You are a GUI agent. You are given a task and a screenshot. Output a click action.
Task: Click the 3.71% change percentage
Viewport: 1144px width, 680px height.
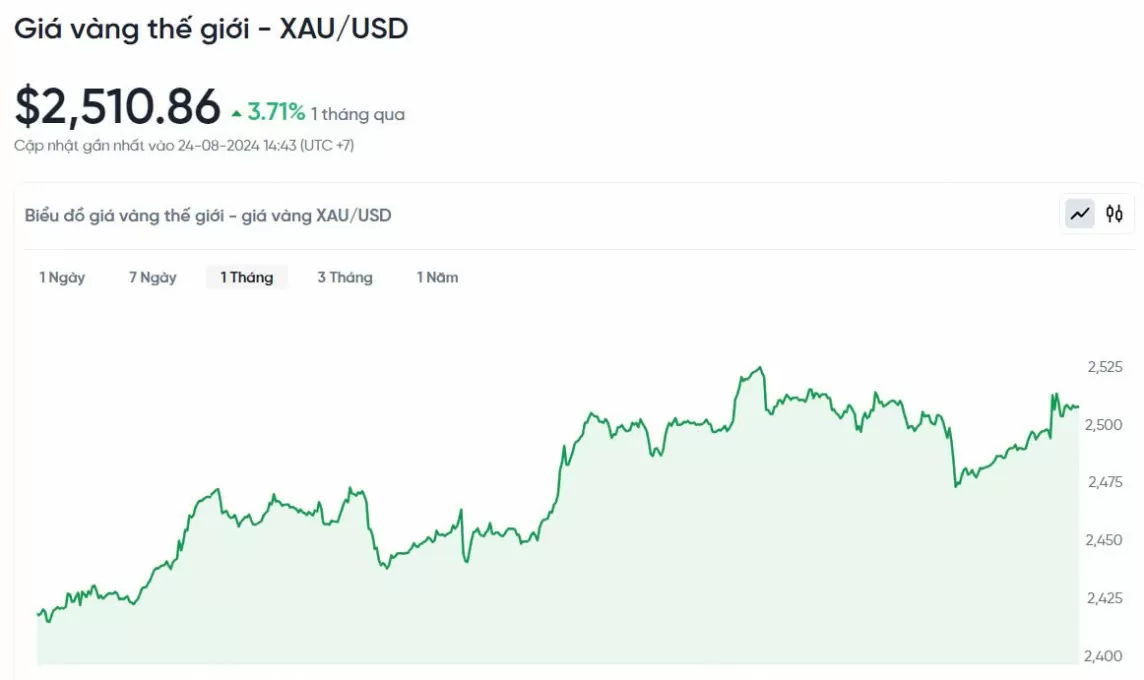[x=276, y=112]
